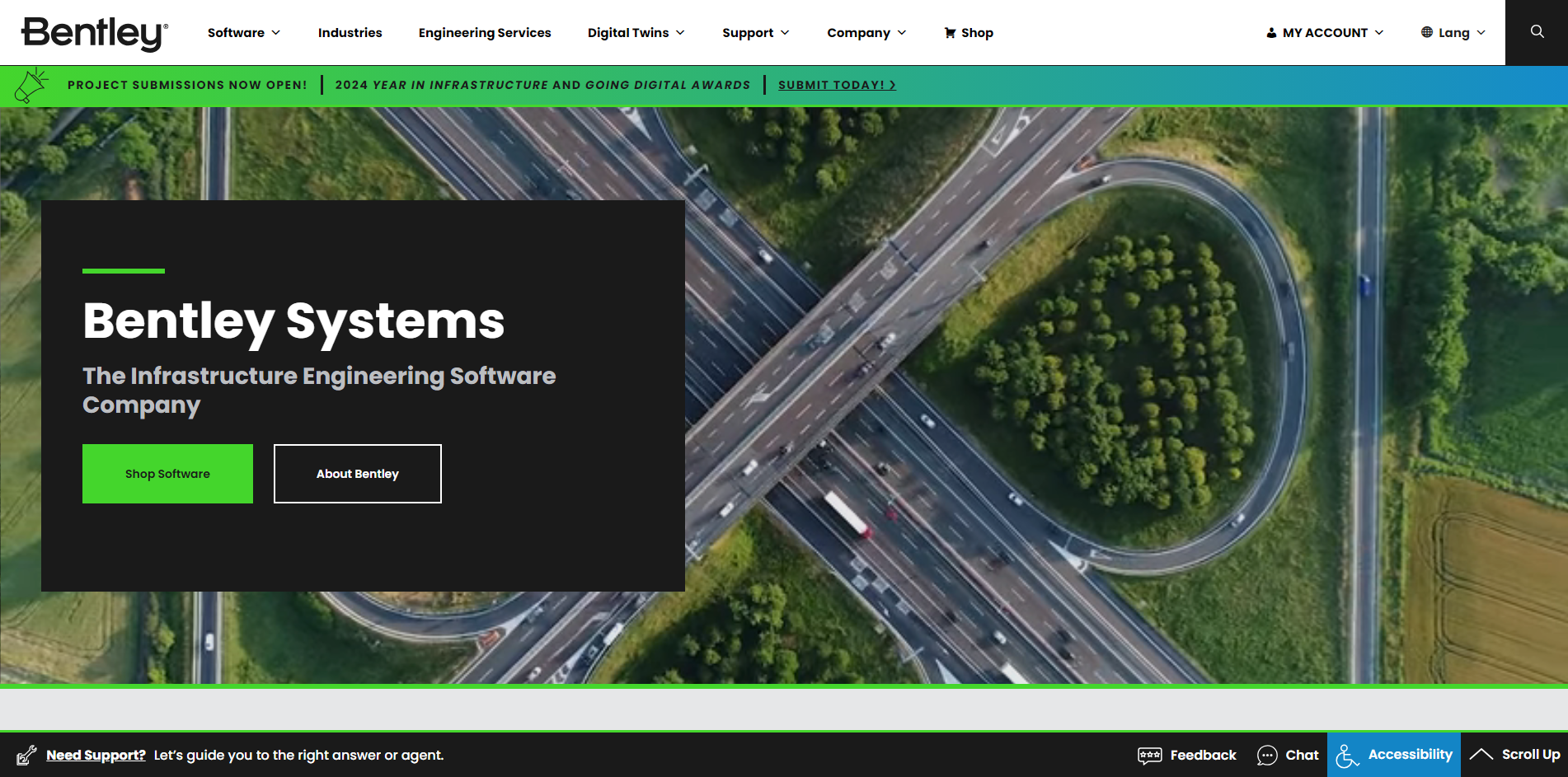The width and height of the screenshot is (1568, 777).
Task: Open the Support menu
Action: point(748,33)
